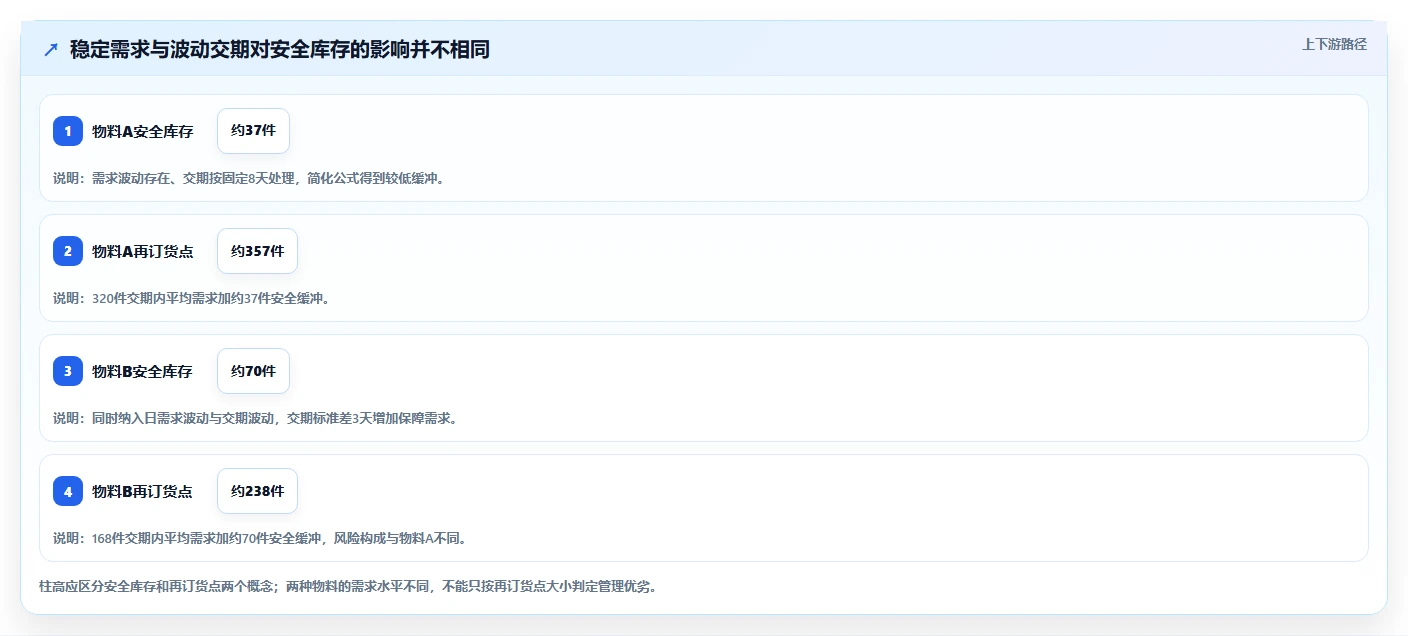The image size is (1408, 636).
Task: Click the number 2 step badge
Action: [x=68, y=251]
